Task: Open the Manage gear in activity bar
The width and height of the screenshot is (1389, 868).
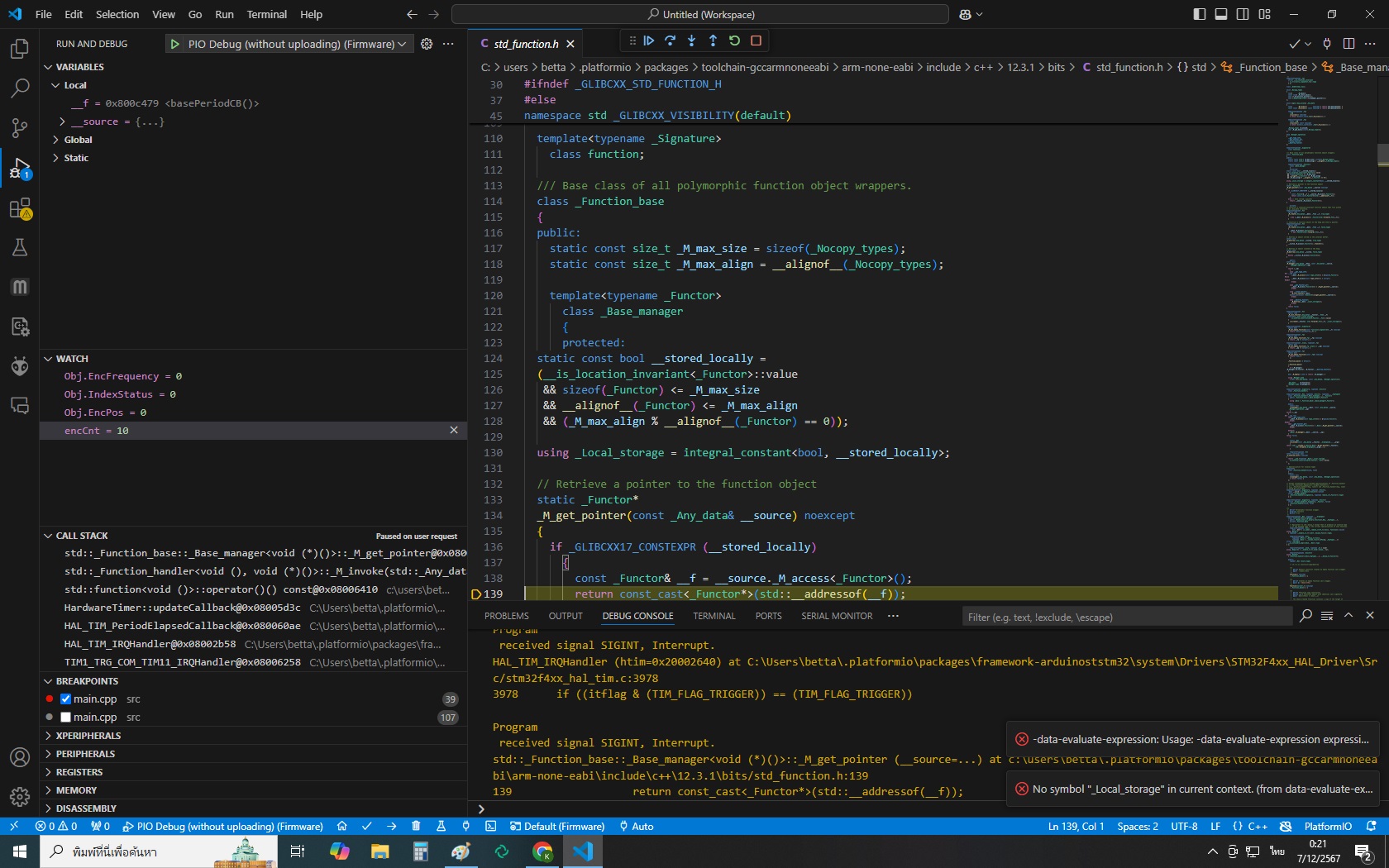Action: [x=20, y=797]
